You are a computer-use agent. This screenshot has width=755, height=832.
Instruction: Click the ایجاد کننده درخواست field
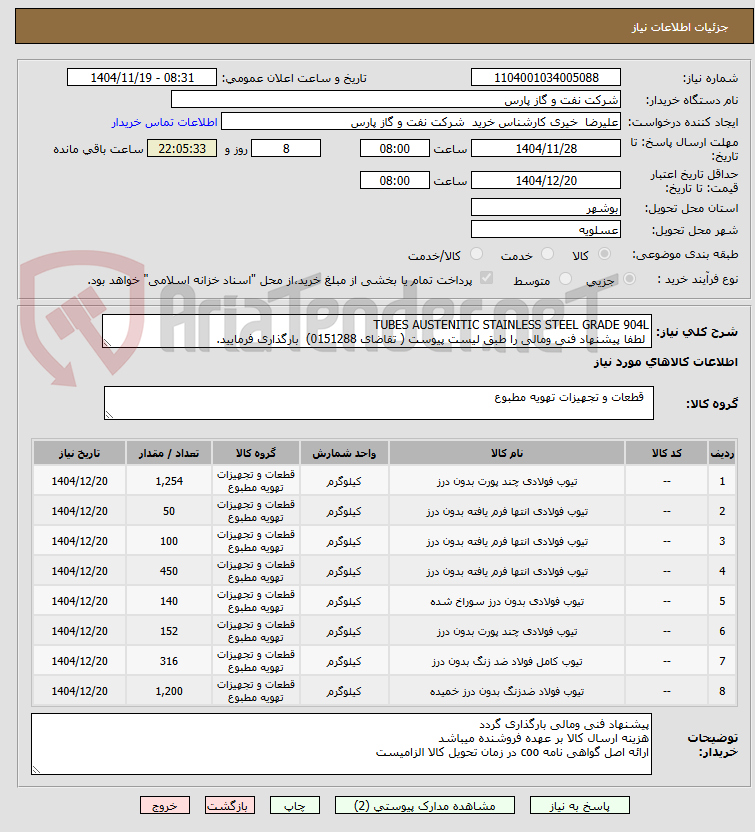click(x=421, y=122)
